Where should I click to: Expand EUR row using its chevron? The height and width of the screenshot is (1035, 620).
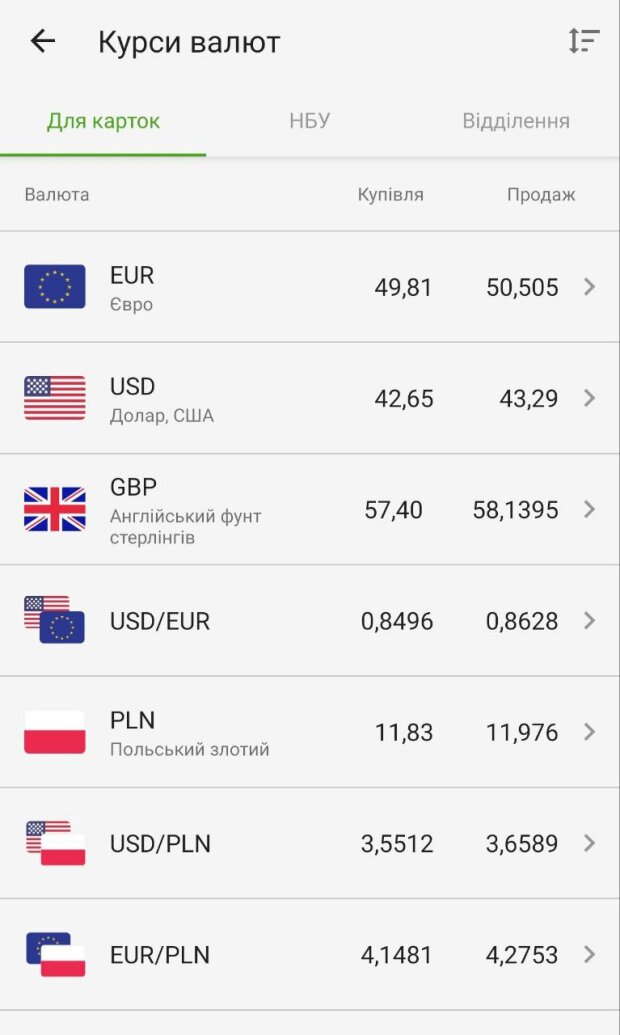pos(589,287)
